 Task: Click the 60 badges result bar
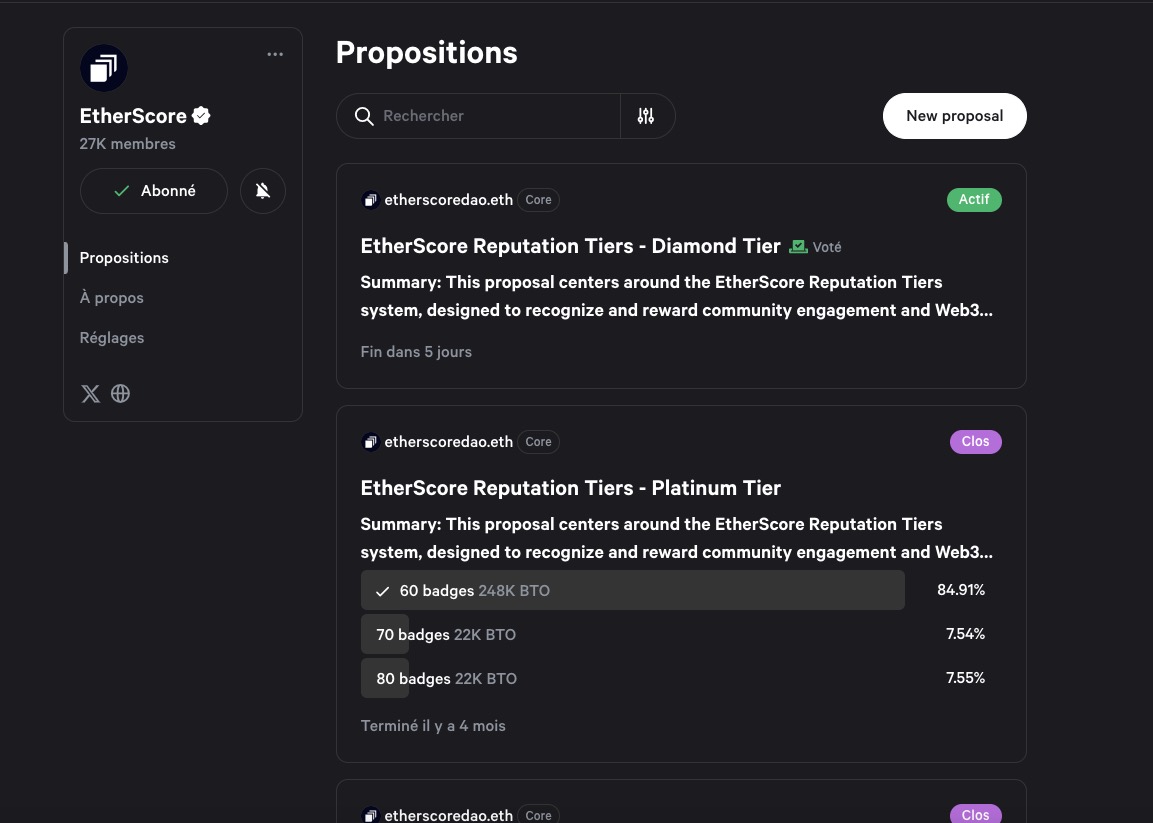(632, 591)
